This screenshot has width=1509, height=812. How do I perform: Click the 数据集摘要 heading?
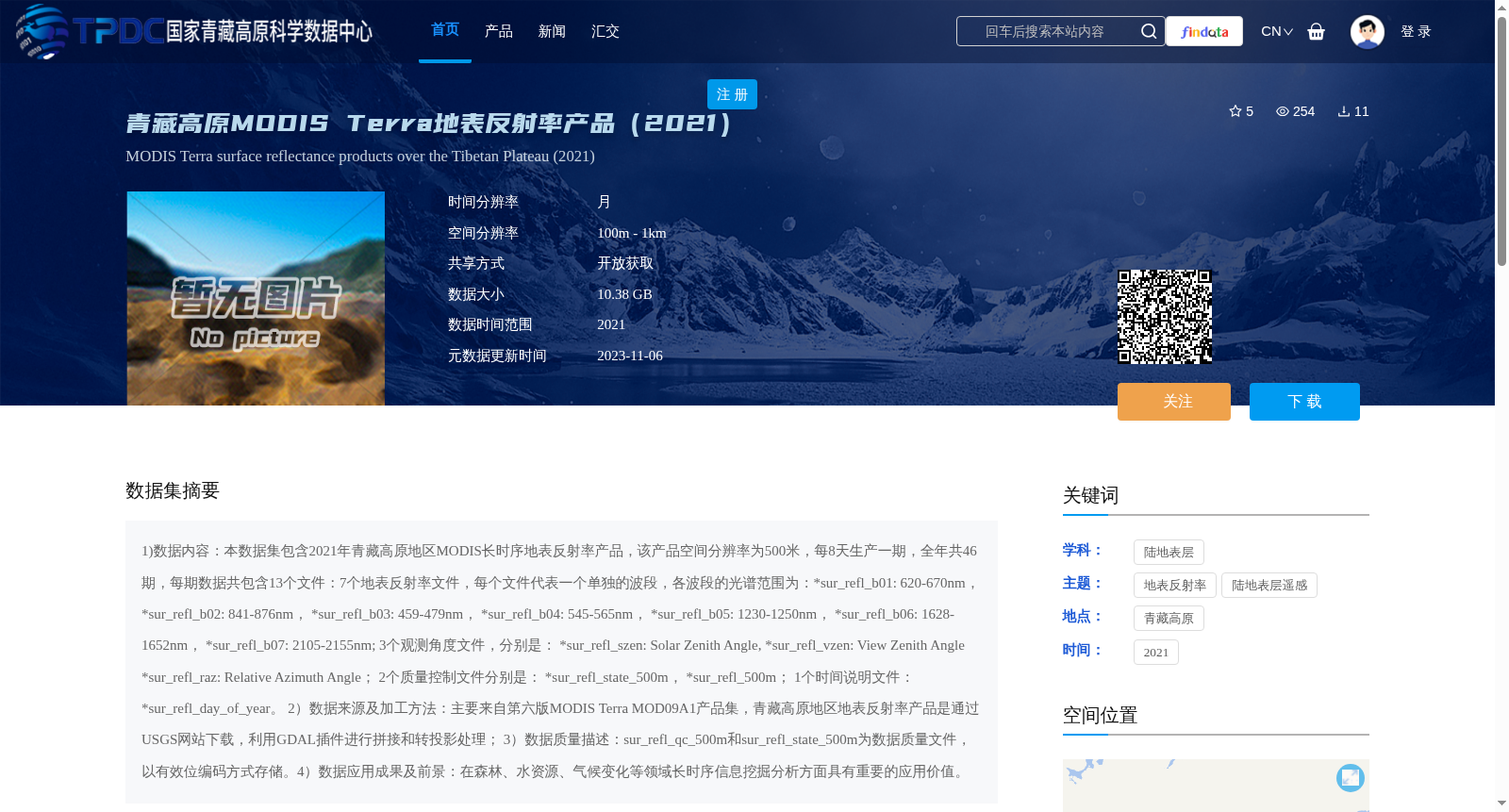tap(173, 490)
